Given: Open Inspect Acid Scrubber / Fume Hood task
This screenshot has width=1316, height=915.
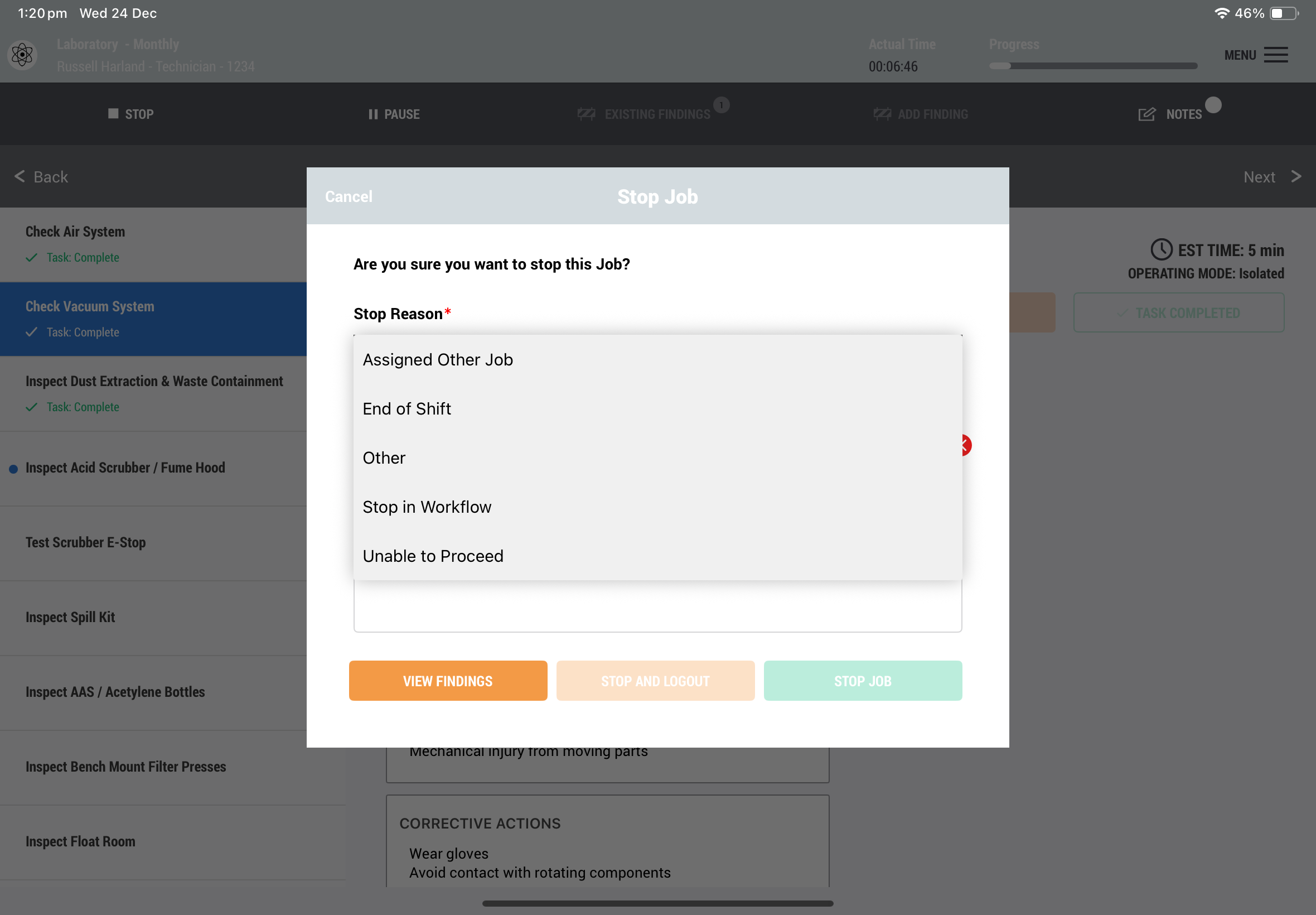Looking at the screenshot, I should [x=125, y=468].
